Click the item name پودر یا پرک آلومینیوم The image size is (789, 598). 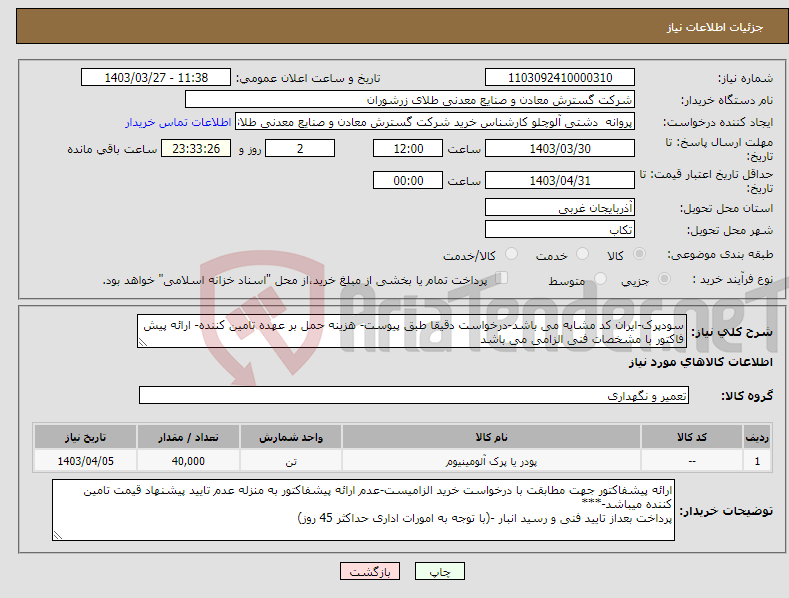(x=491, y=461)
